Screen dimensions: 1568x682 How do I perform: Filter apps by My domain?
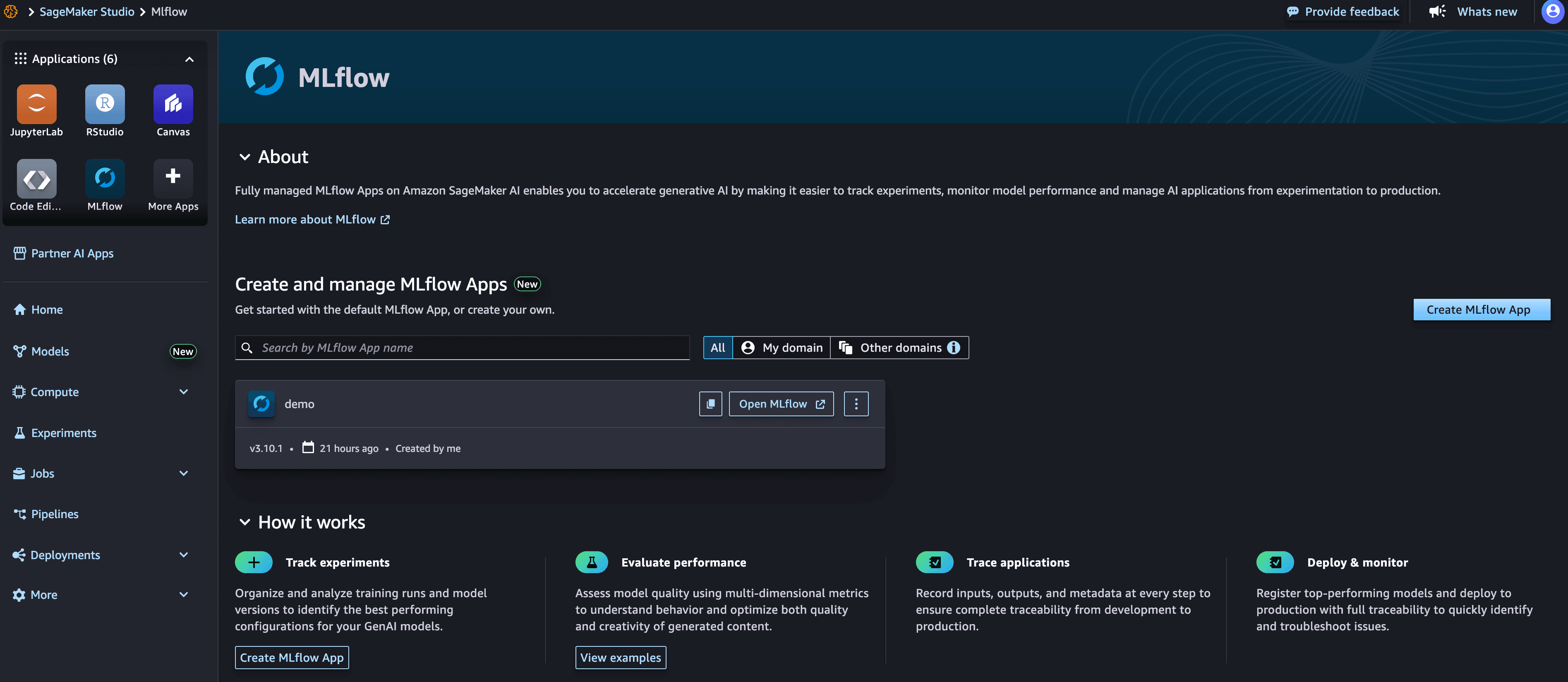tap(782, 348)
